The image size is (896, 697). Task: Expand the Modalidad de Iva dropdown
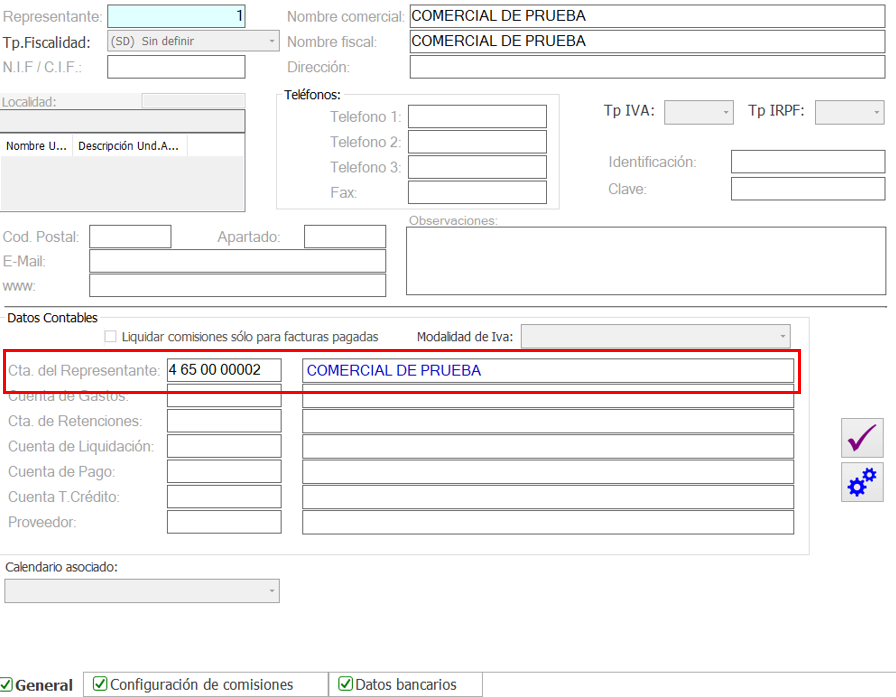[x=655, y=337]
